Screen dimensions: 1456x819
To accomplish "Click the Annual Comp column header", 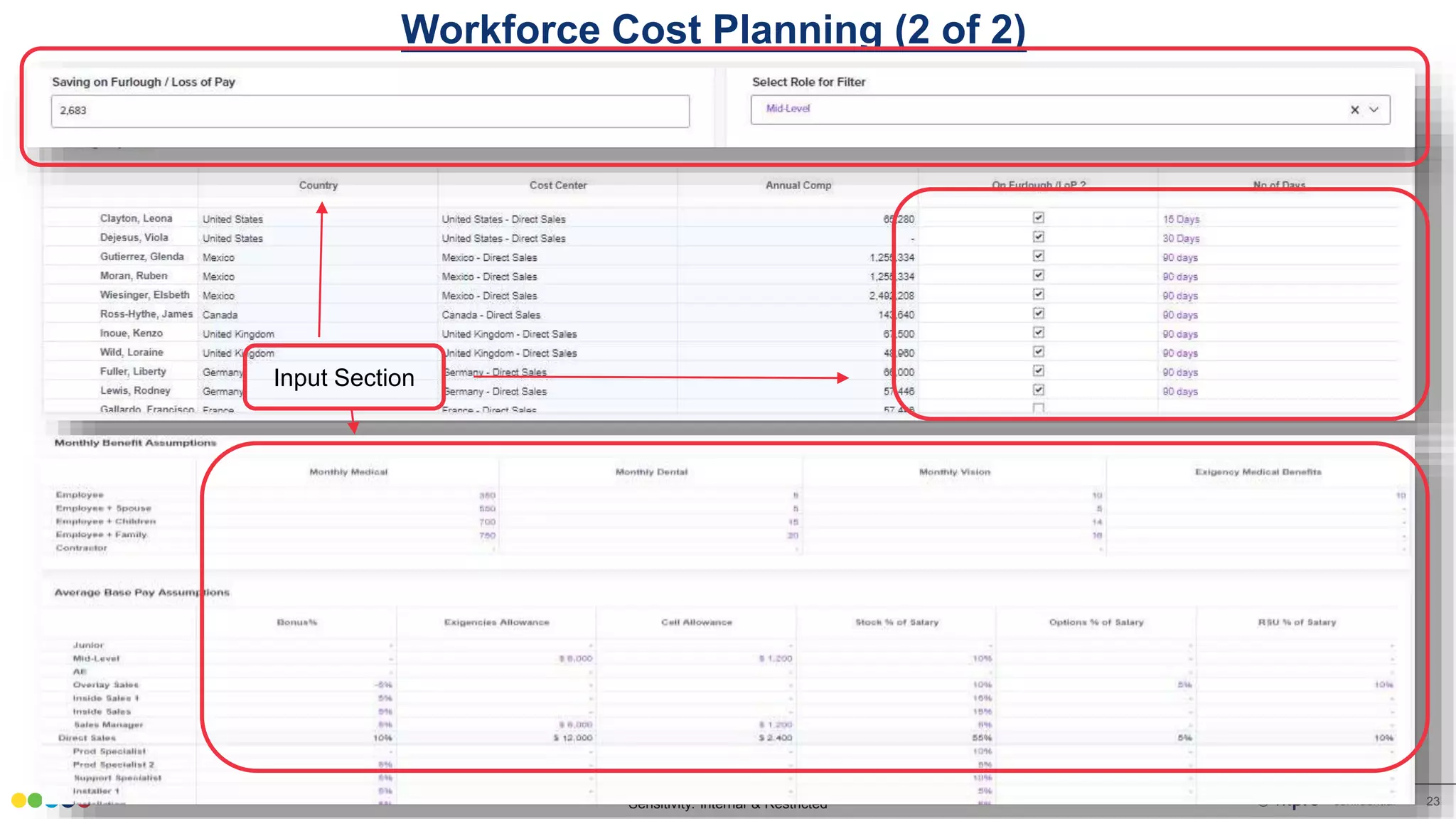I will pyautogui.click(x=798, y=185).
